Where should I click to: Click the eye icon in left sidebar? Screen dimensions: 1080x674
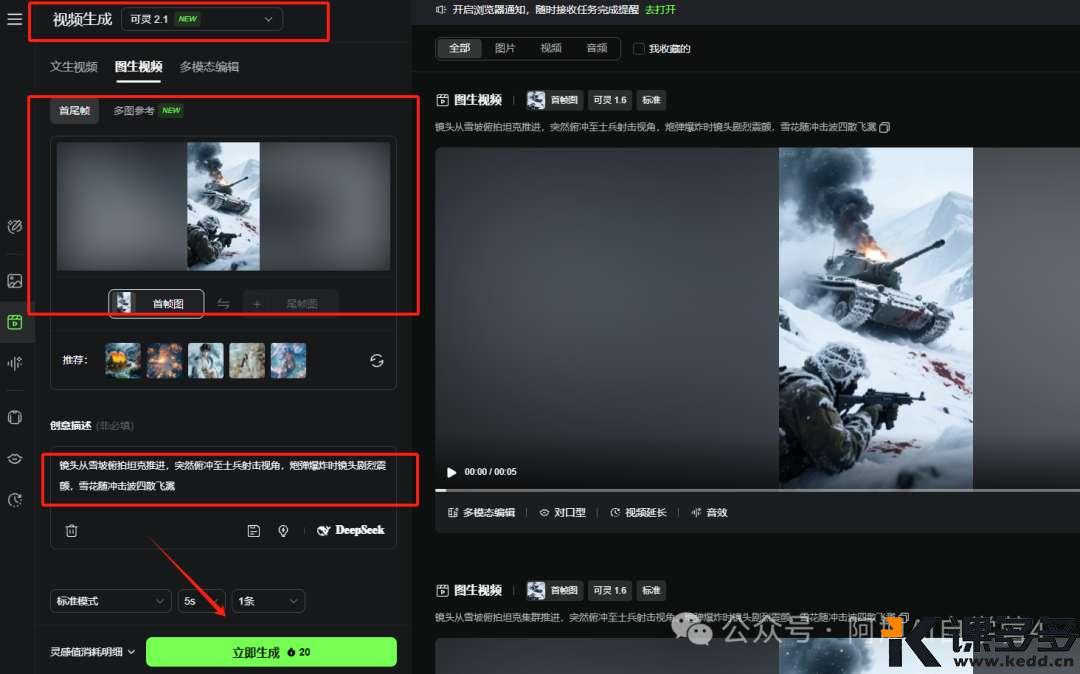coord(14,459)
